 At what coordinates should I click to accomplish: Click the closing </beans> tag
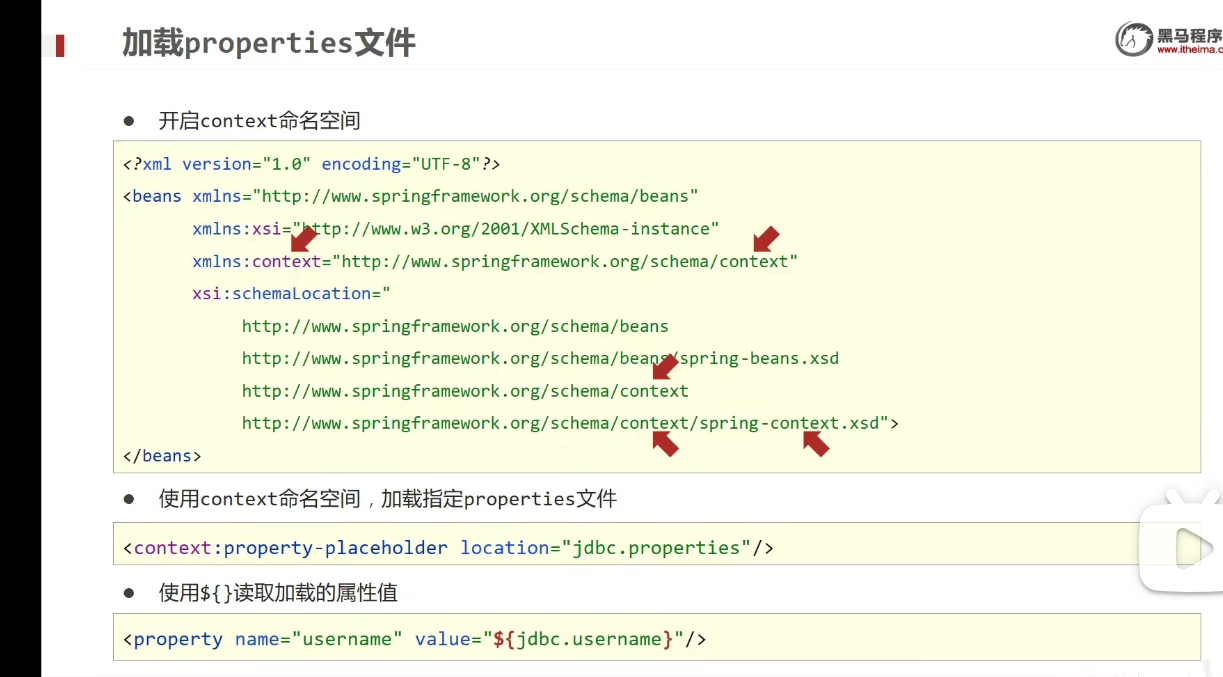tap(162, 455)
